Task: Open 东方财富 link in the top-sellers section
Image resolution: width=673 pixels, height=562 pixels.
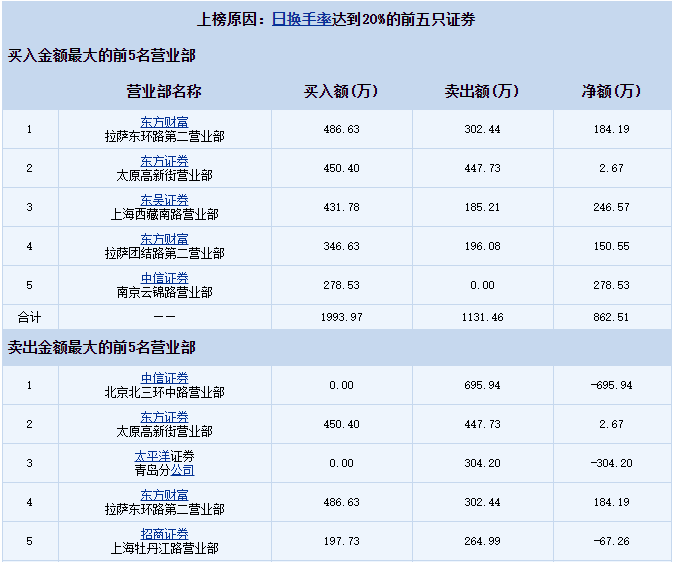Action: [164, 495]
